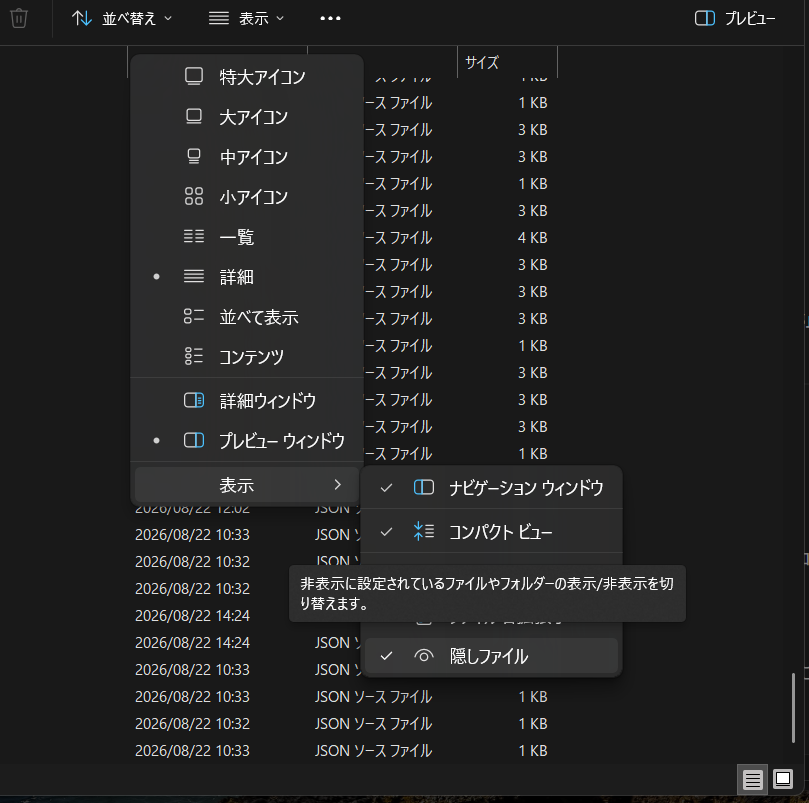Toggle the プレビュー ウィンドウ preview pane
Image resolution: width=809 pixels, height=803 pixels.
click(x=247, y=441)
